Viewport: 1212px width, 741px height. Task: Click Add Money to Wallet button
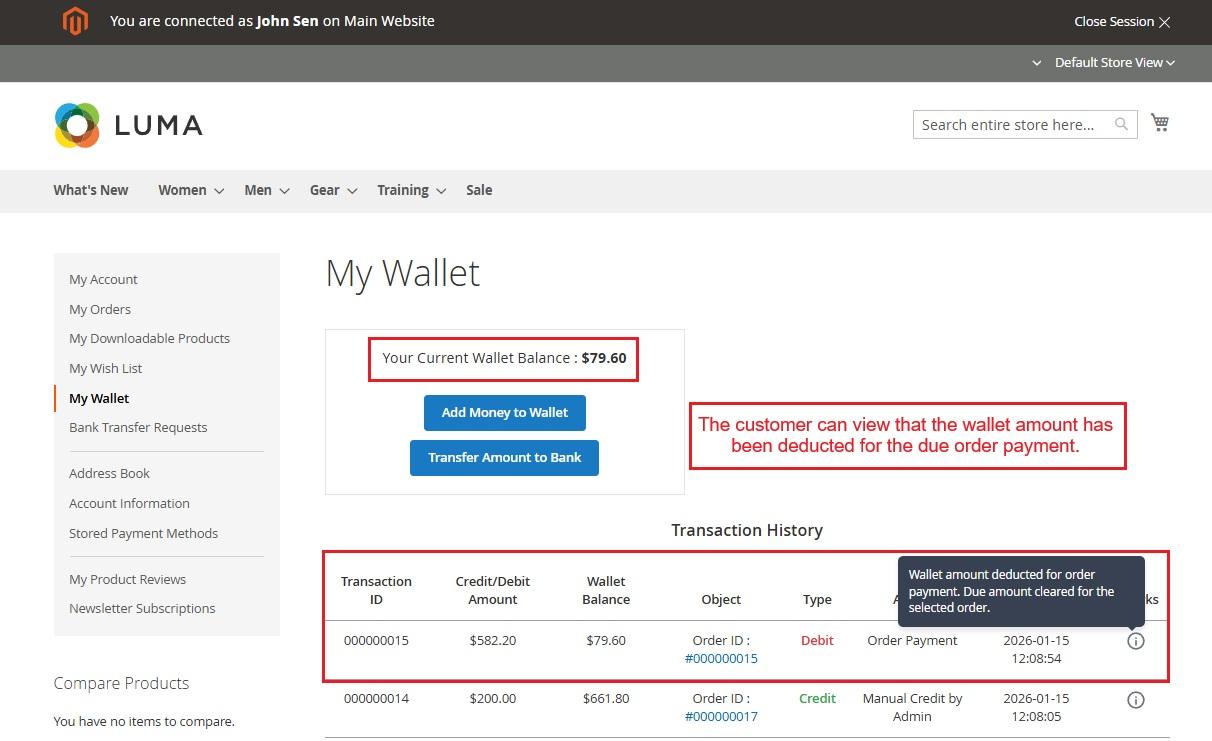pos(504,412)
